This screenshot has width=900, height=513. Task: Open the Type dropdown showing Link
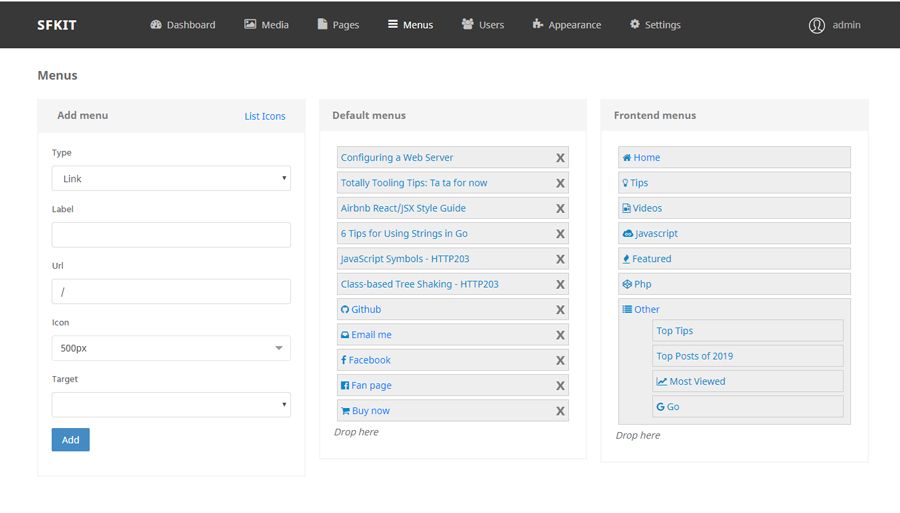pos(171,179)
